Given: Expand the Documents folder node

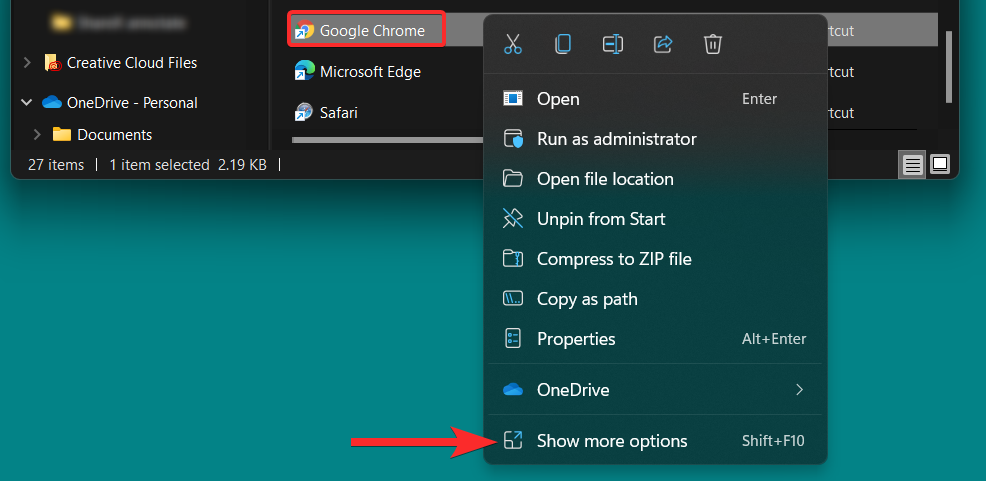Looking at the screenshot, I should click(x=38, y=135).
